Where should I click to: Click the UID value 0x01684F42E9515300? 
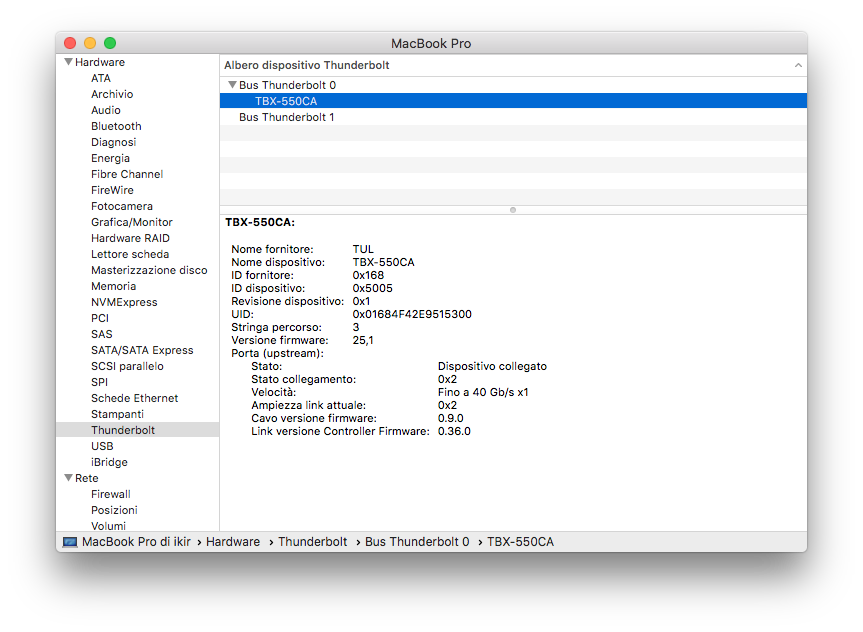tap(412, 314)
